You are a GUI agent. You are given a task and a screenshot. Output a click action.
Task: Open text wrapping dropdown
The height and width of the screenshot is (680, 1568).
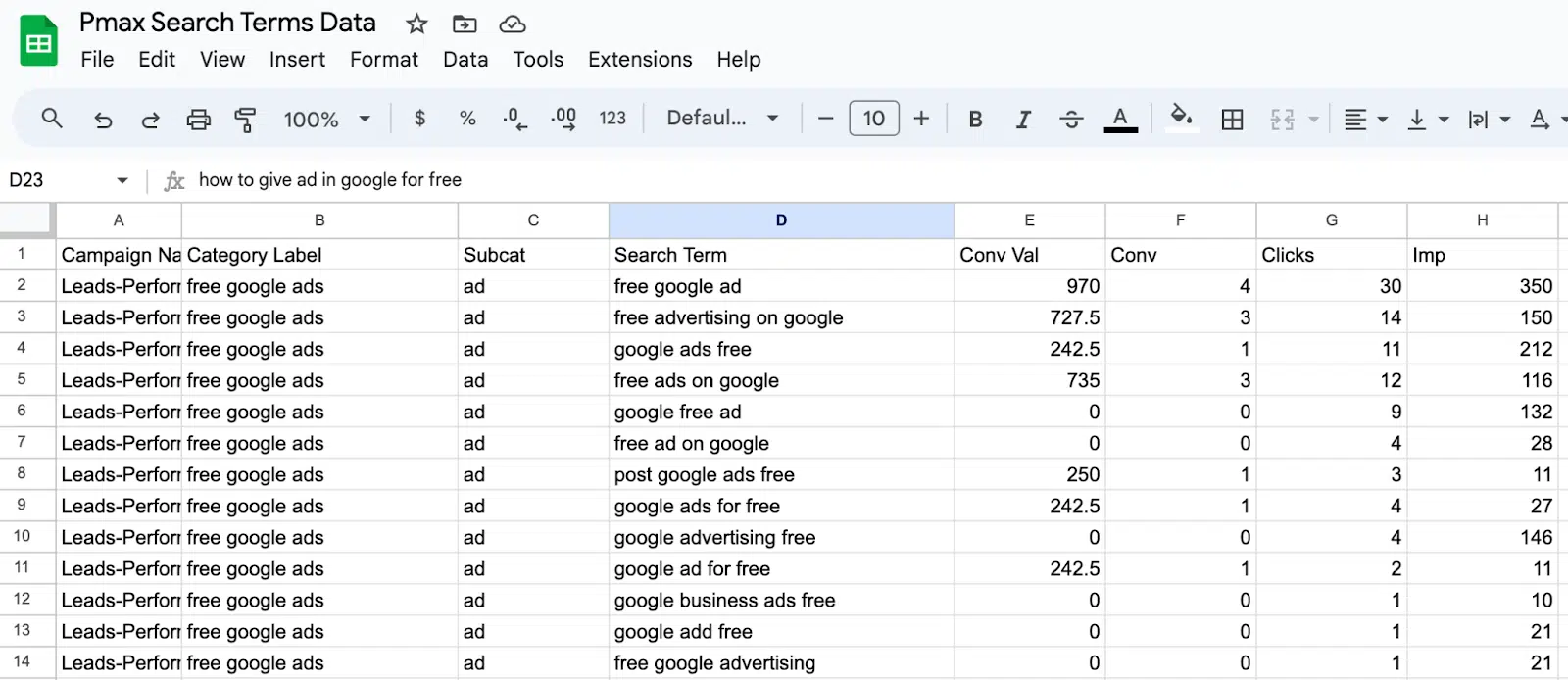coord(1489,120)
